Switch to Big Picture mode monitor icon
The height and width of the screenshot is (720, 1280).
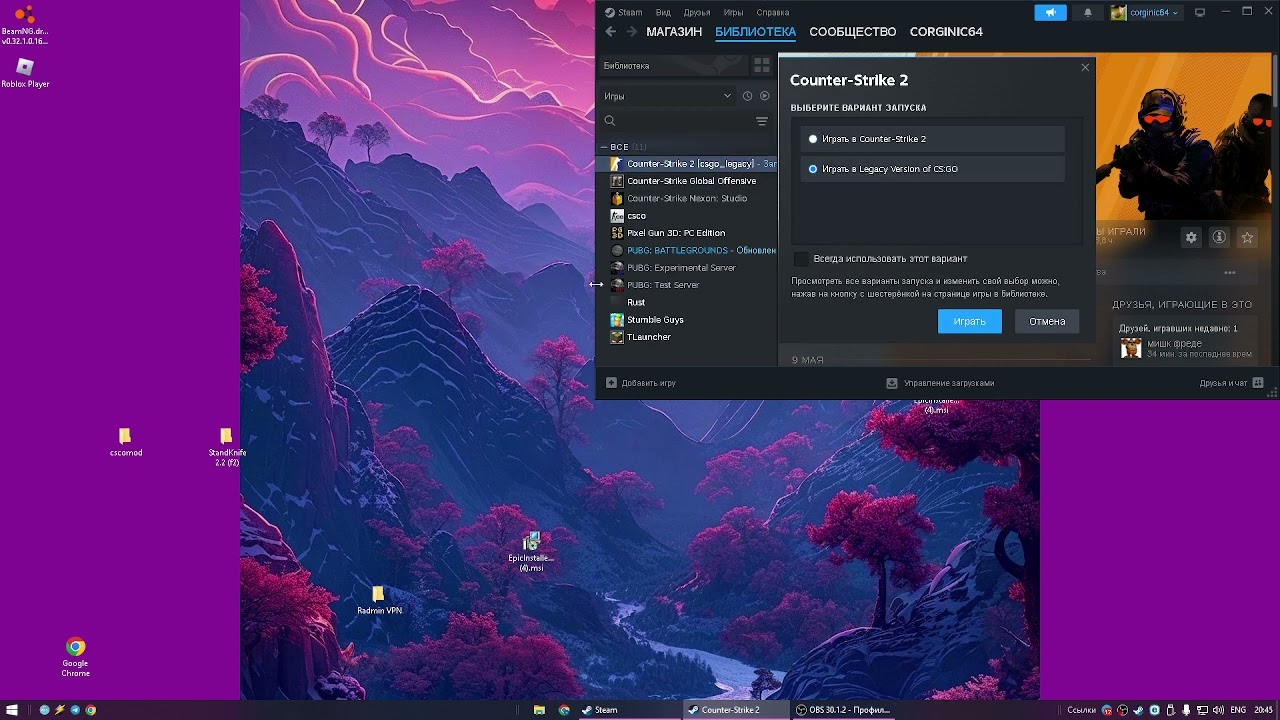(1200, 12)
